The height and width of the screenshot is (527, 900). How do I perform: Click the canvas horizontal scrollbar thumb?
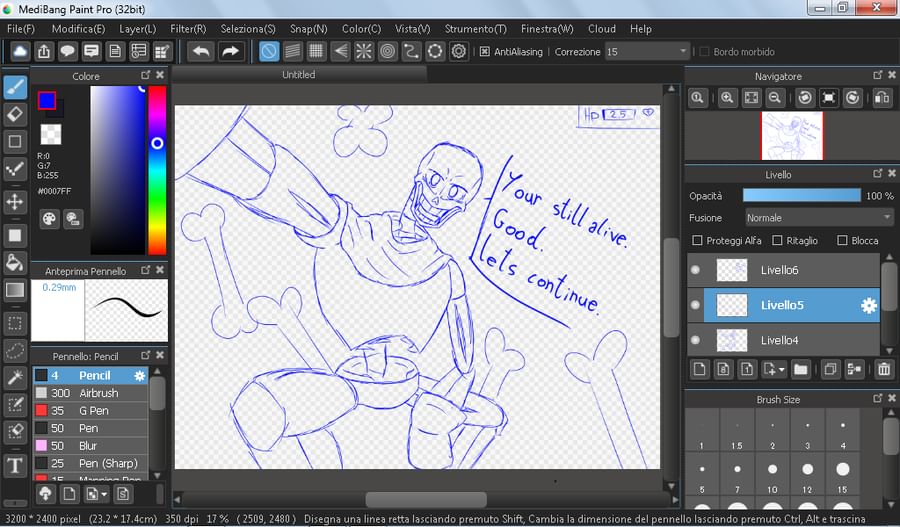coord(426,499)
